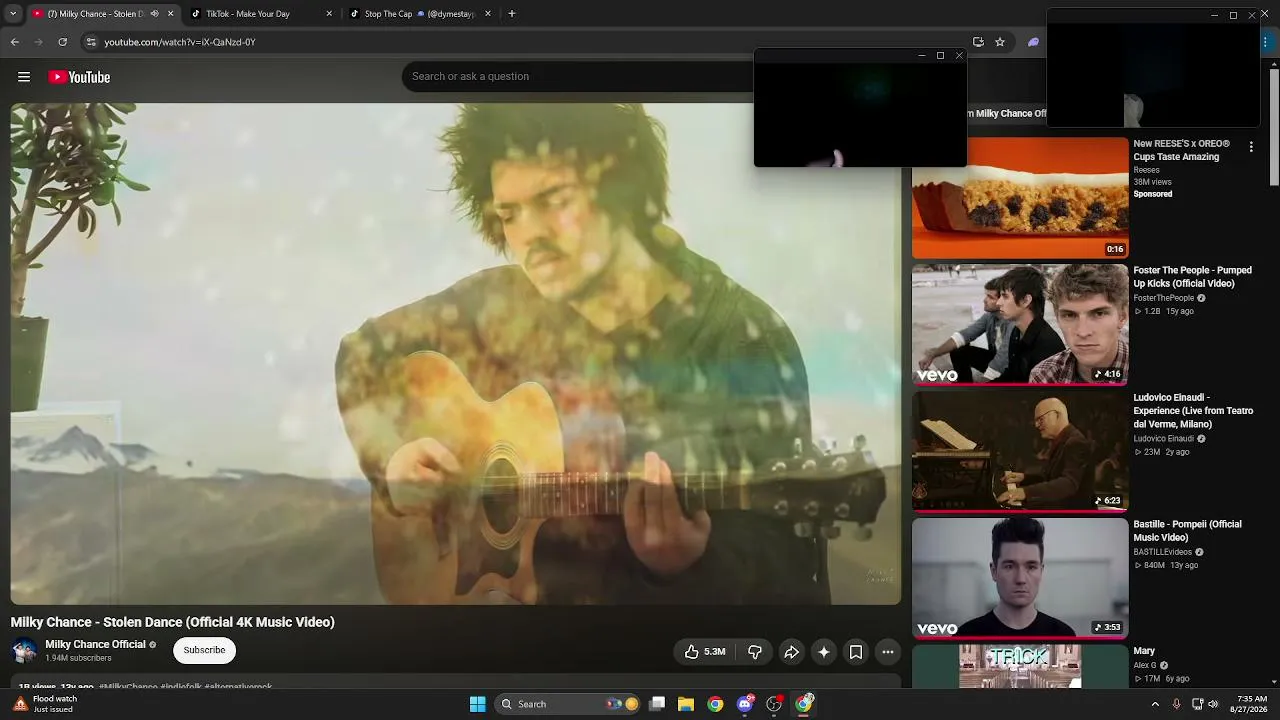
Task: Open File Explorer from the taskbar
Action: 686,704
